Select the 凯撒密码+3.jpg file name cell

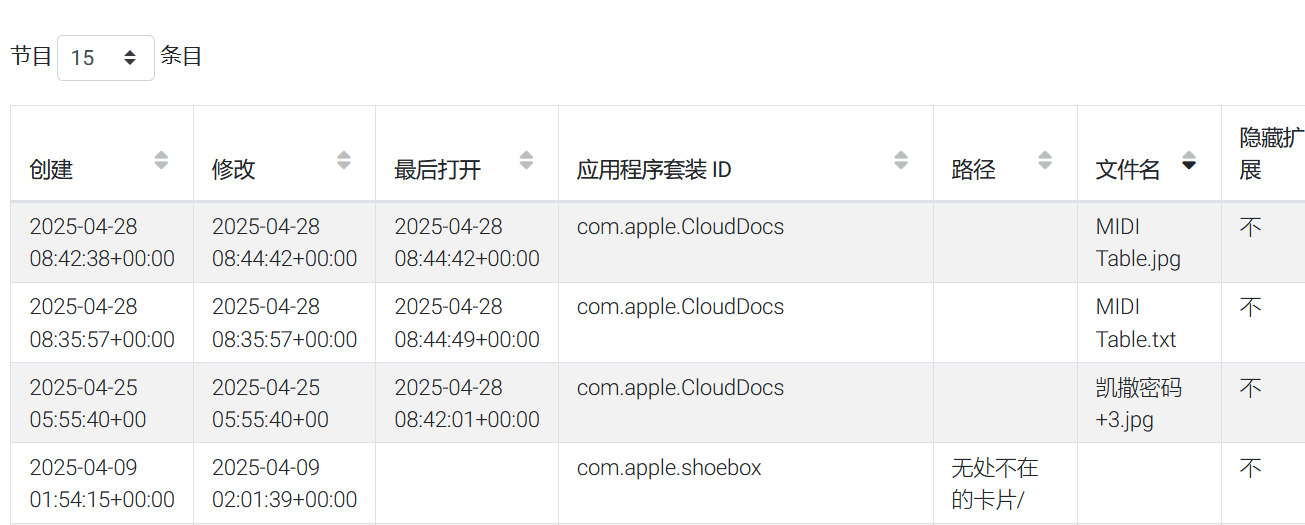pyautogui.click(x=1149, y=403)
